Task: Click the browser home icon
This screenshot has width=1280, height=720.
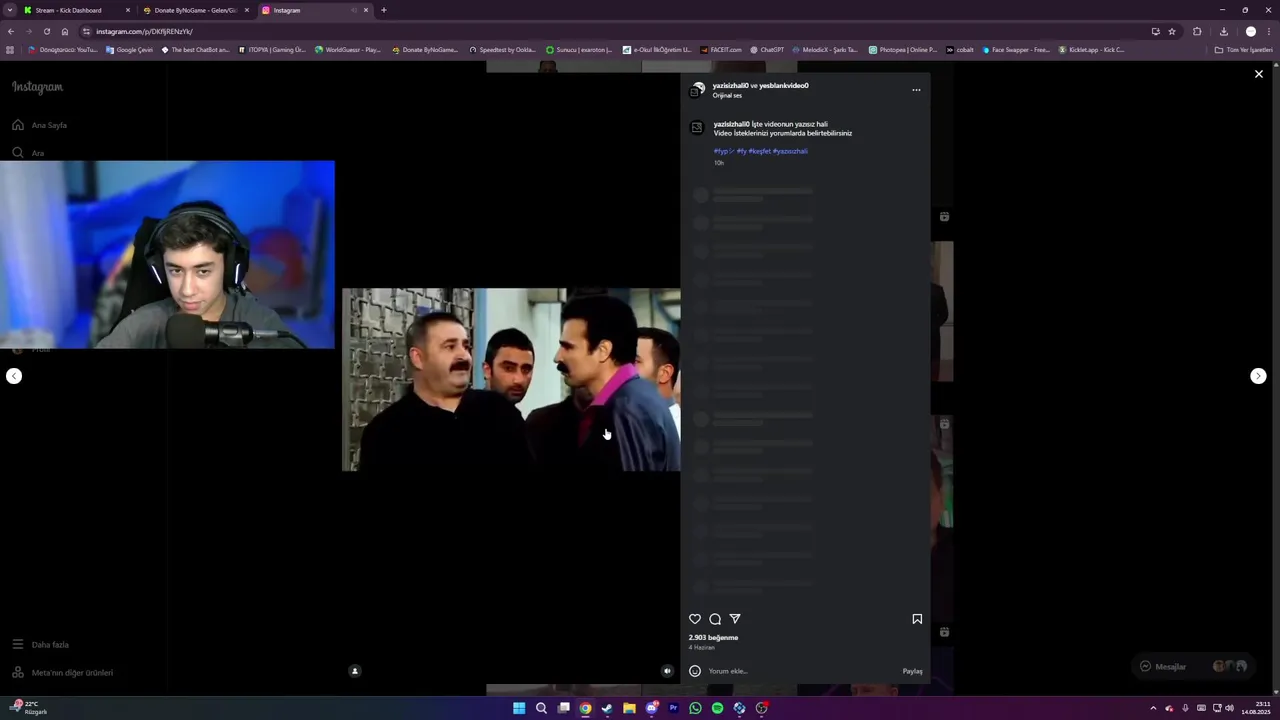Action: pos(65,31)
